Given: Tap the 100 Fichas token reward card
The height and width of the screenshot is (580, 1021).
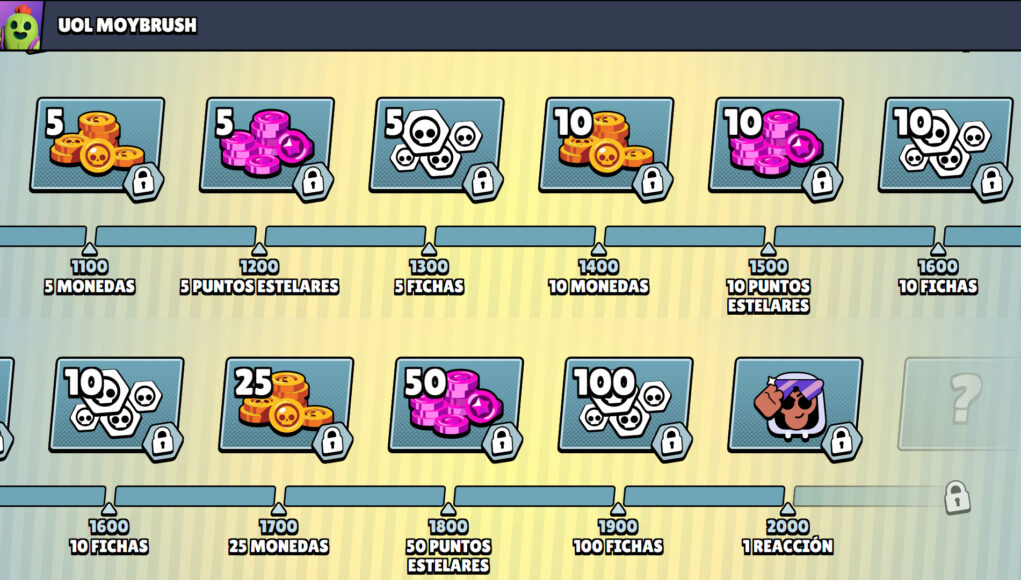Looking at the screenshot, I should pos(626,404).
